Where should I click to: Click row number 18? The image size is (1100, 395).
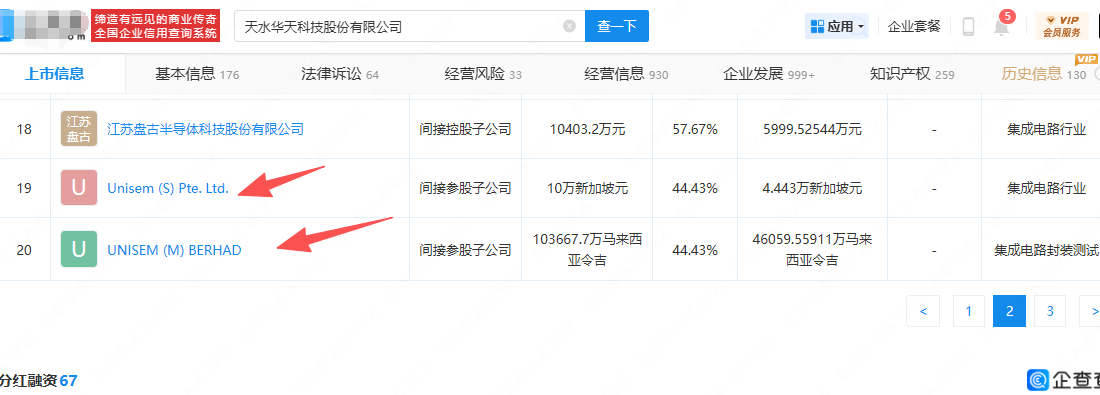pyautogui.click(x=25, y=129)
